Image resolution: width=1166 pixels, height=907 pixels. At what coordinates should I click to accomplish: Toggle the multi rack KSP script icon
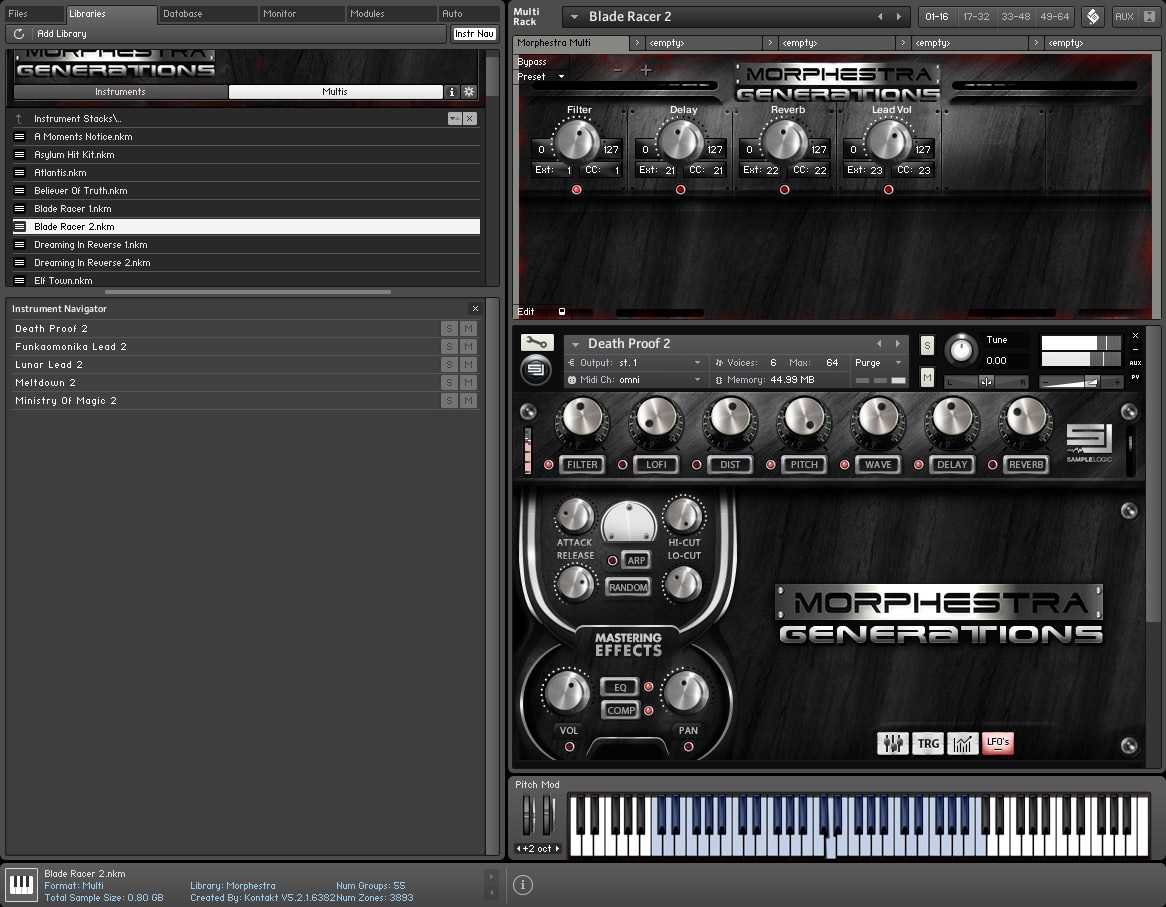pos(1092,16)
